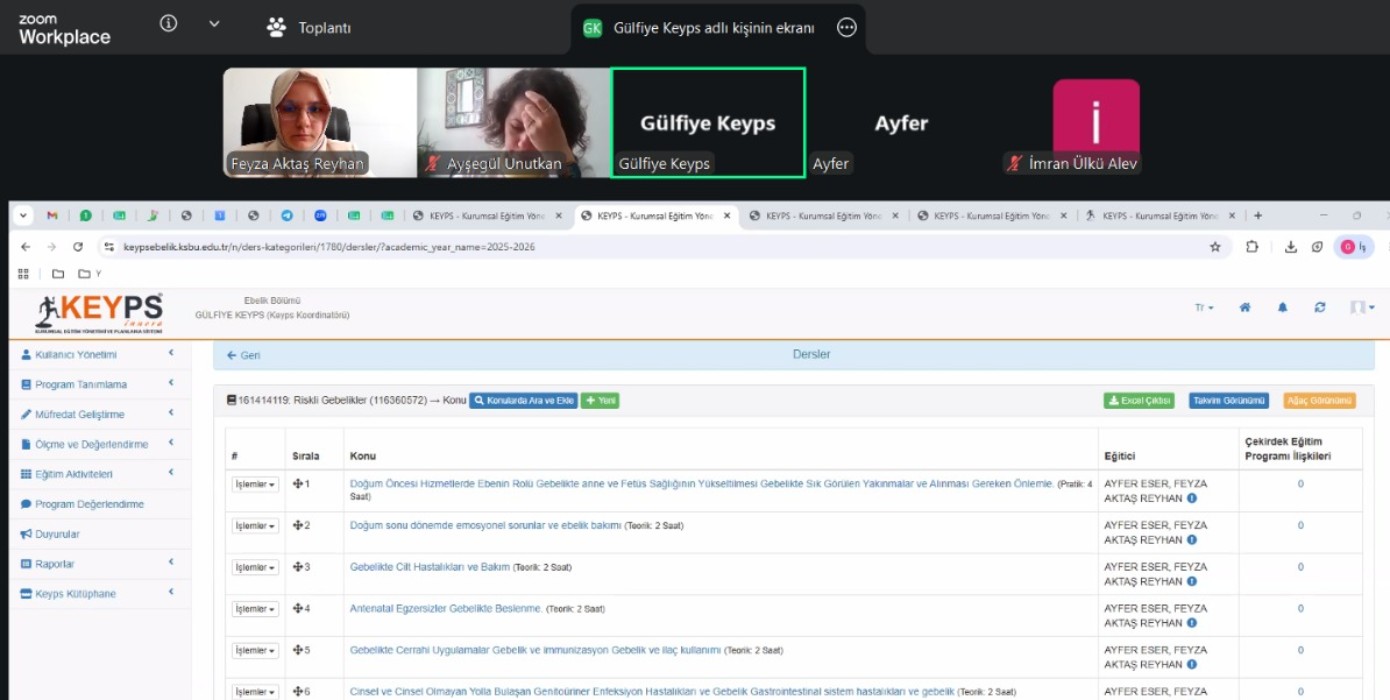The image size is (1390, 700).
Task: Open the browser apps grid in bookmarks bar
Action: click(x=23, y=274)
